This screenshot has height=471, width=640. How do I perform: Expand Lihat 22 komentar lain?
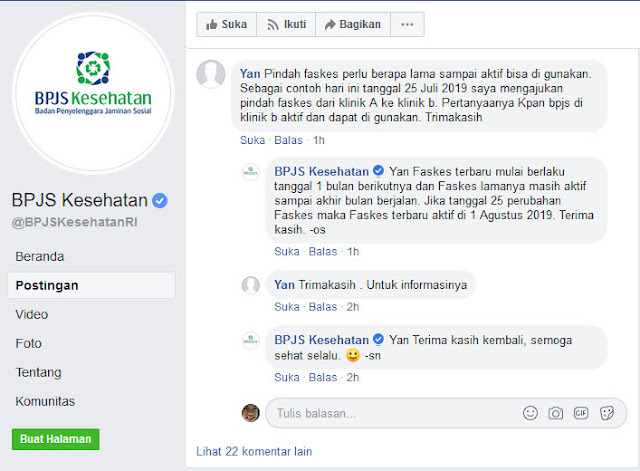coord(254,451)
